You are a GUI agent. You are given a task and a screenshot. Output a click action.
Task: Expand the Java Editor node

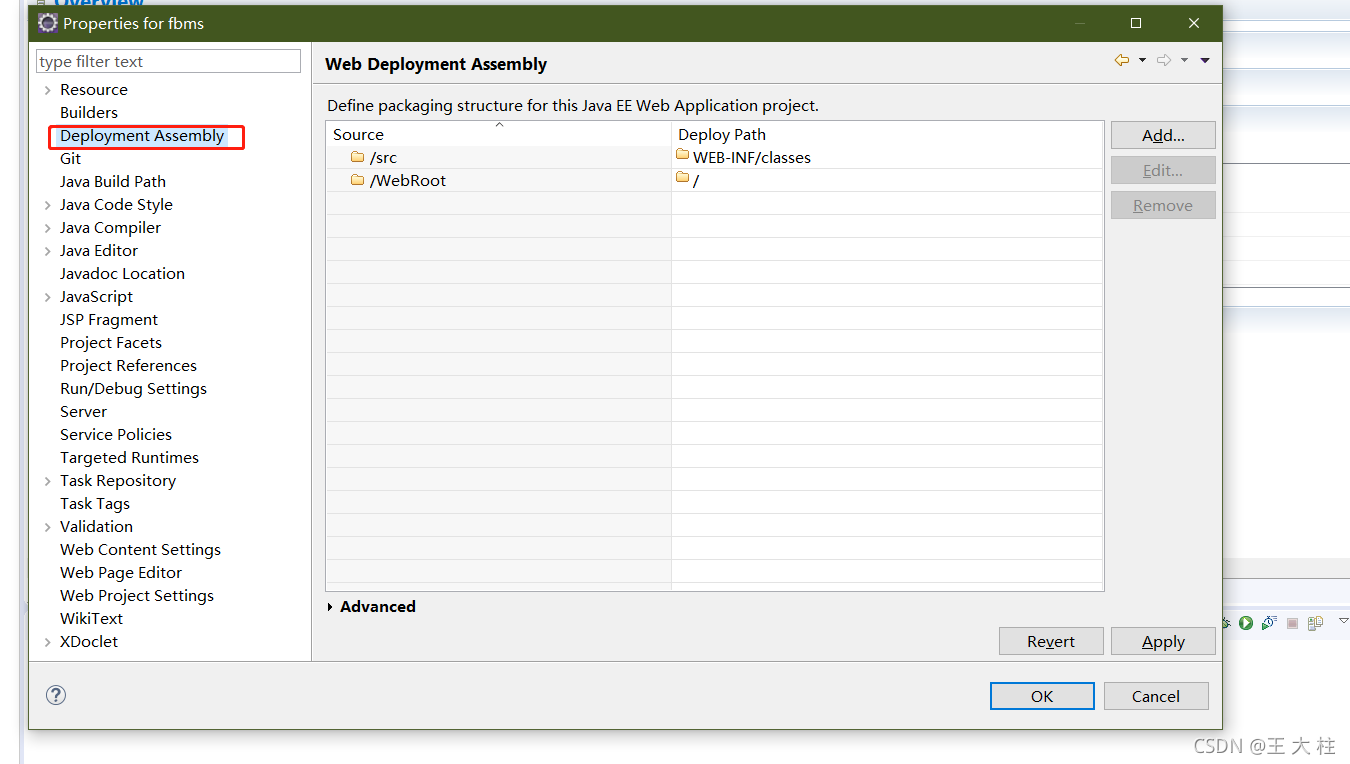(47, 251)
